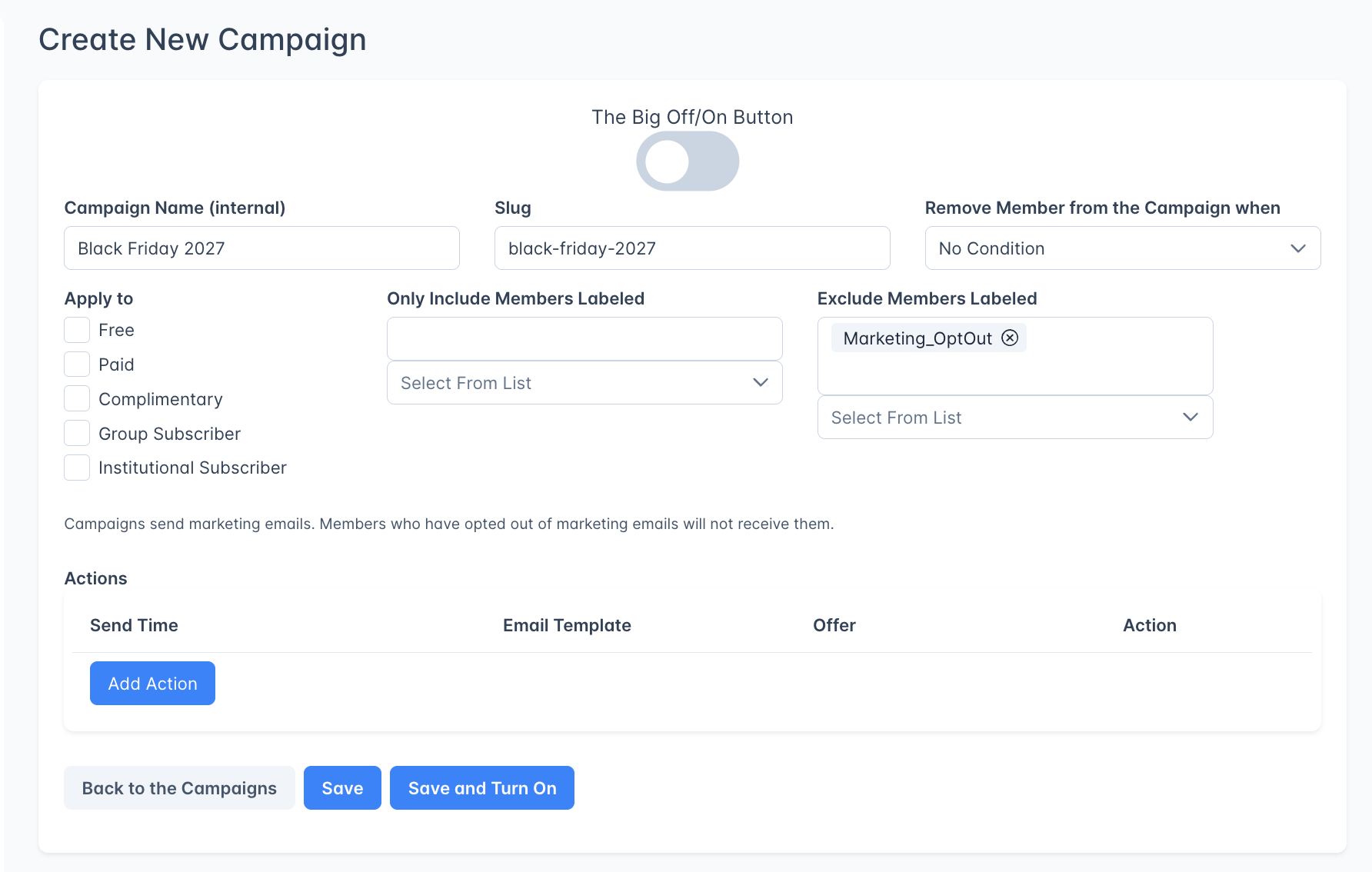Focus the Only Include Members Labeled box
Screen dimensions: 1372x872
[584, 338]
